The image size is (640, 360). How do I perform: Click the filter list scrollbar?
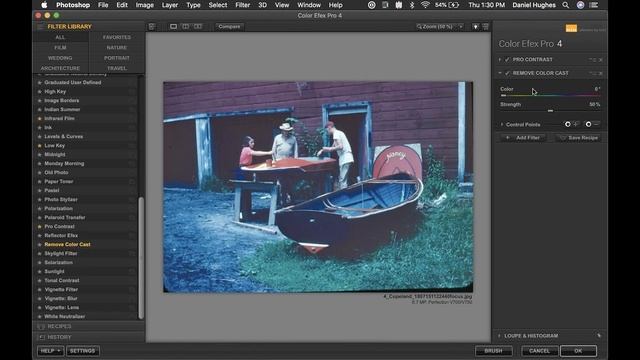141,258
